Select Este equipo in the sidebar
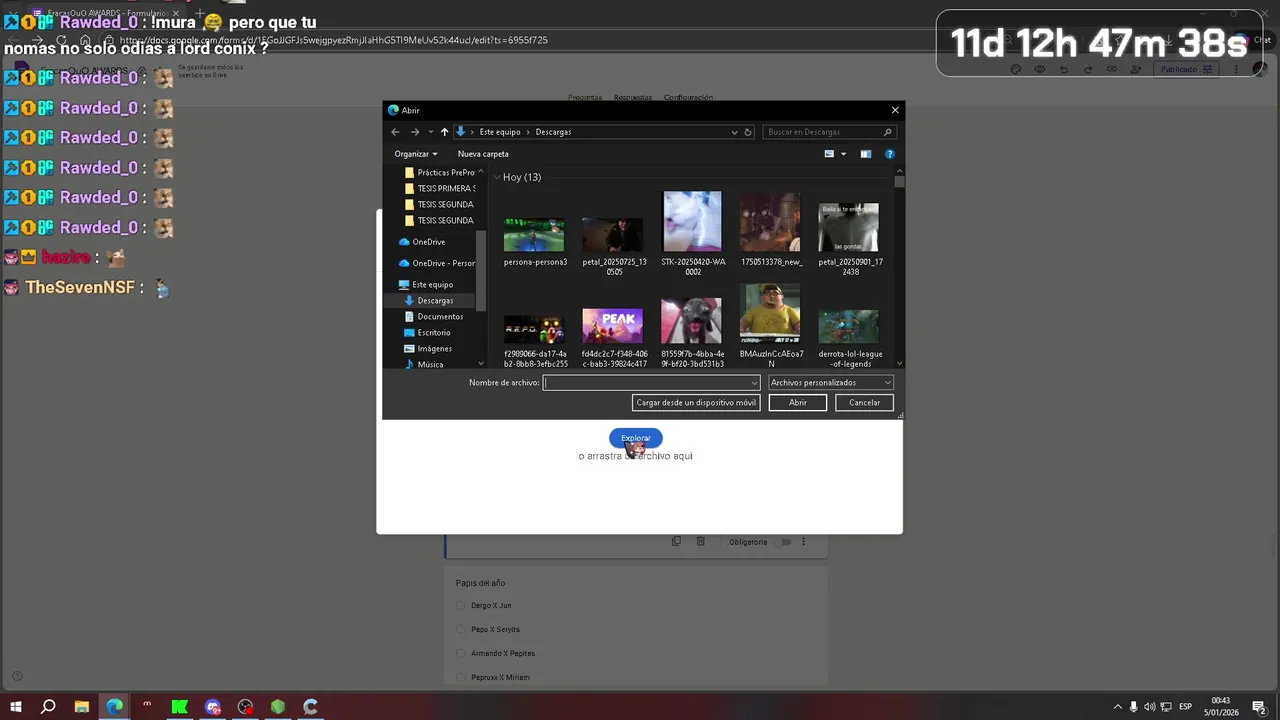Image resolution: width=1280 pixels, height=720 pixels. click(426, 285)
